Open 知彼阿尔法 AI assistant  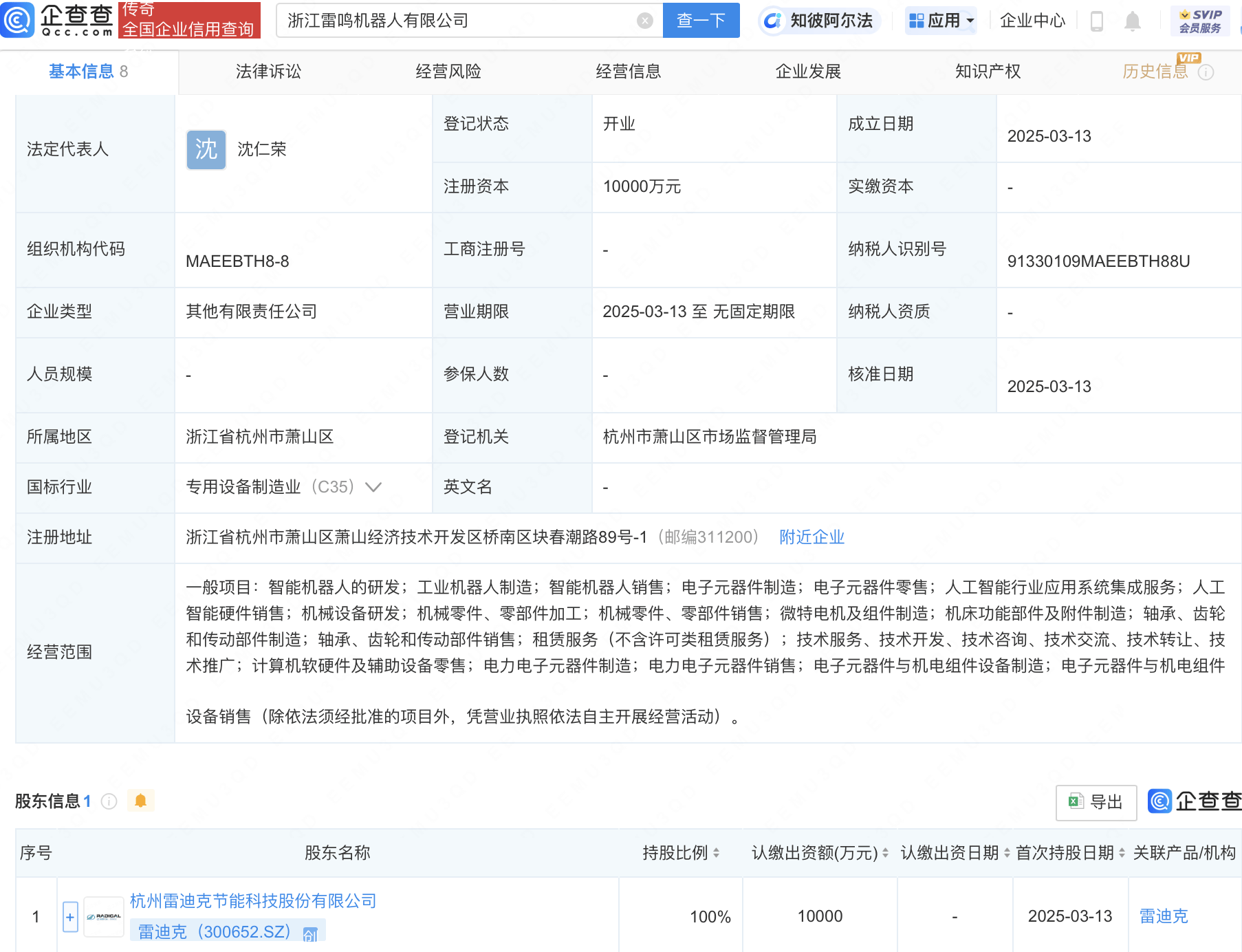tap(818, 21)
